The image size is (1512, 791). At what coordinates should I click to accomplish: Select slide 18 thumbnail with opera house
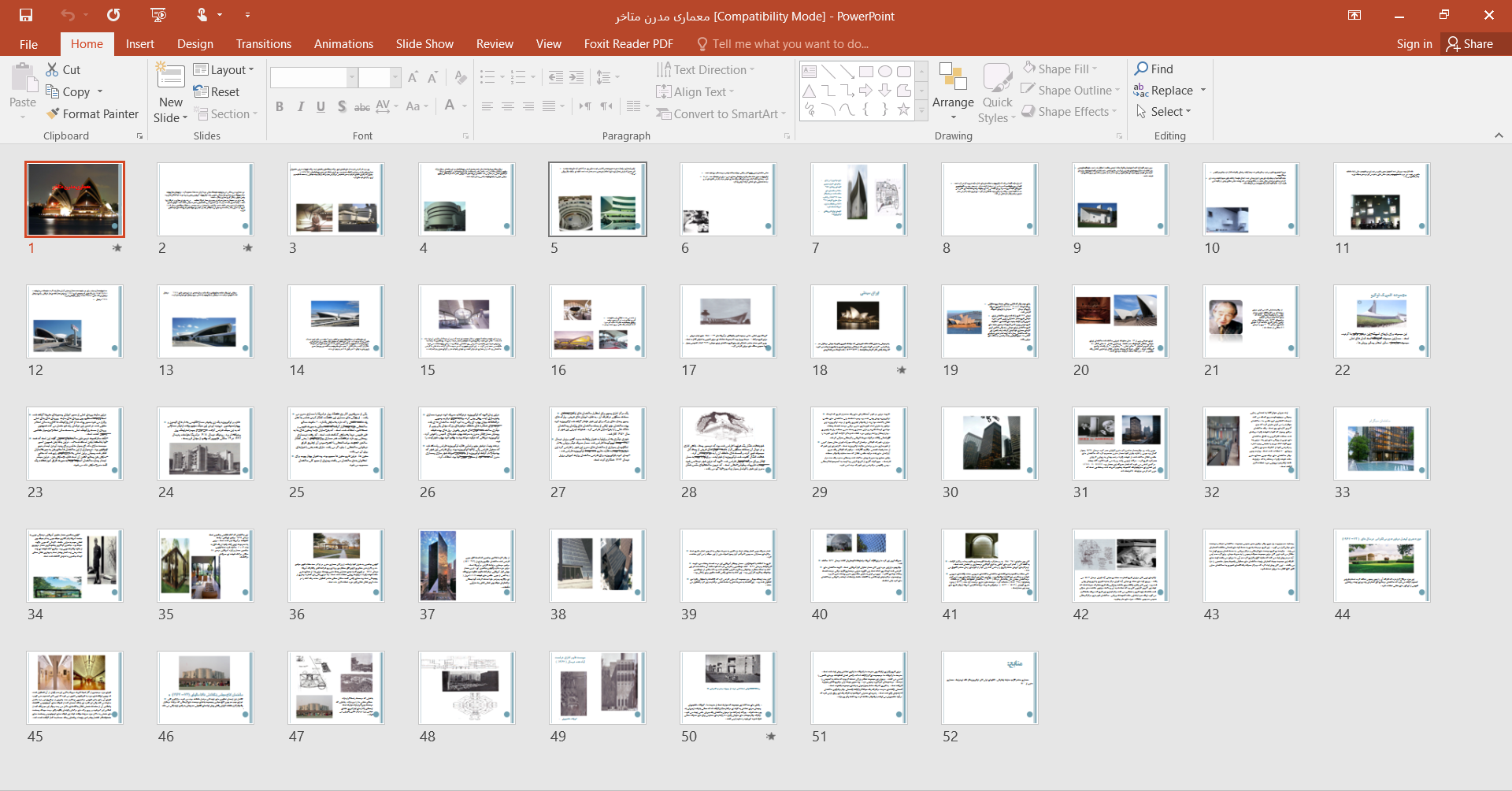[858, 321]
